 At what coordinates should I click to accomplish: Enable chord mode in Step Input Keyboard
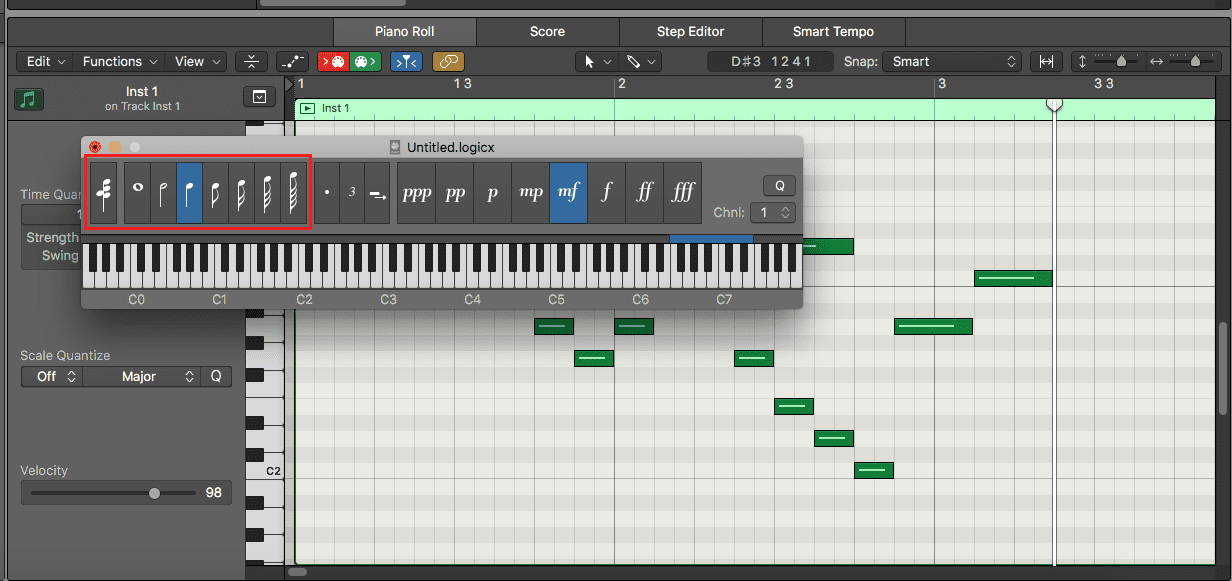pyautogui.click(x=103, y=193)
